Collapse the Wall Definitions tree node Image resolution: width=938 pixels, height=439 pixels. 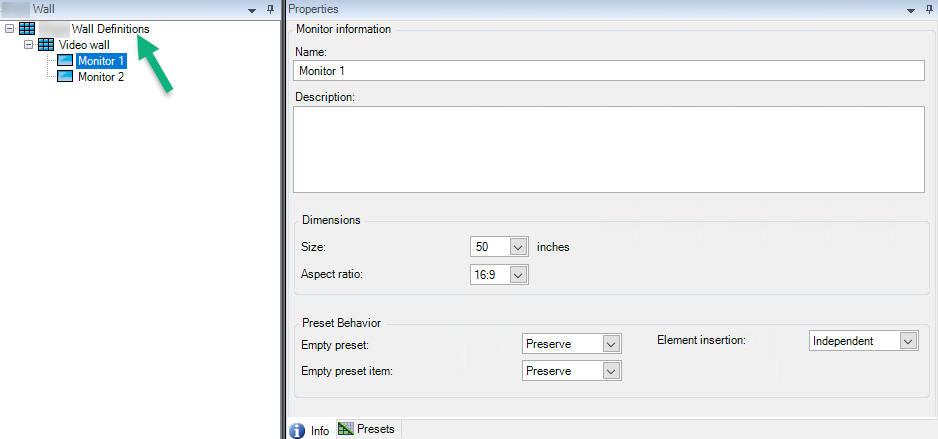click(x=9, y=29)
